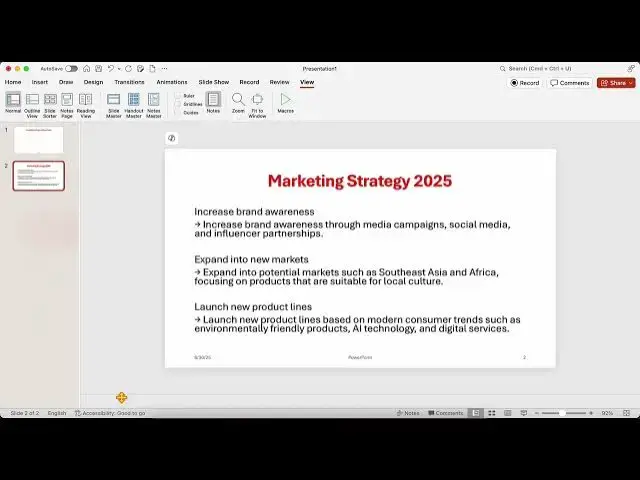Undo the last action
640x480 pixels.
click(111, 69)
